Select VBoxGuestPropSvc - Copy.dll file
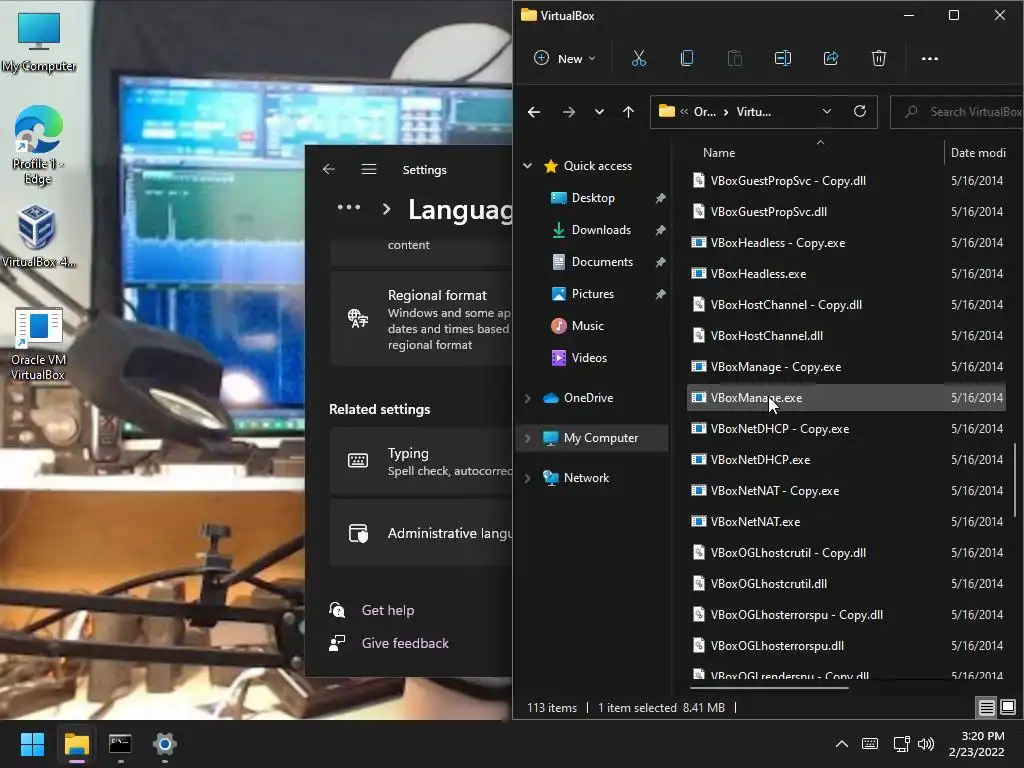 [x=846, y=181]
